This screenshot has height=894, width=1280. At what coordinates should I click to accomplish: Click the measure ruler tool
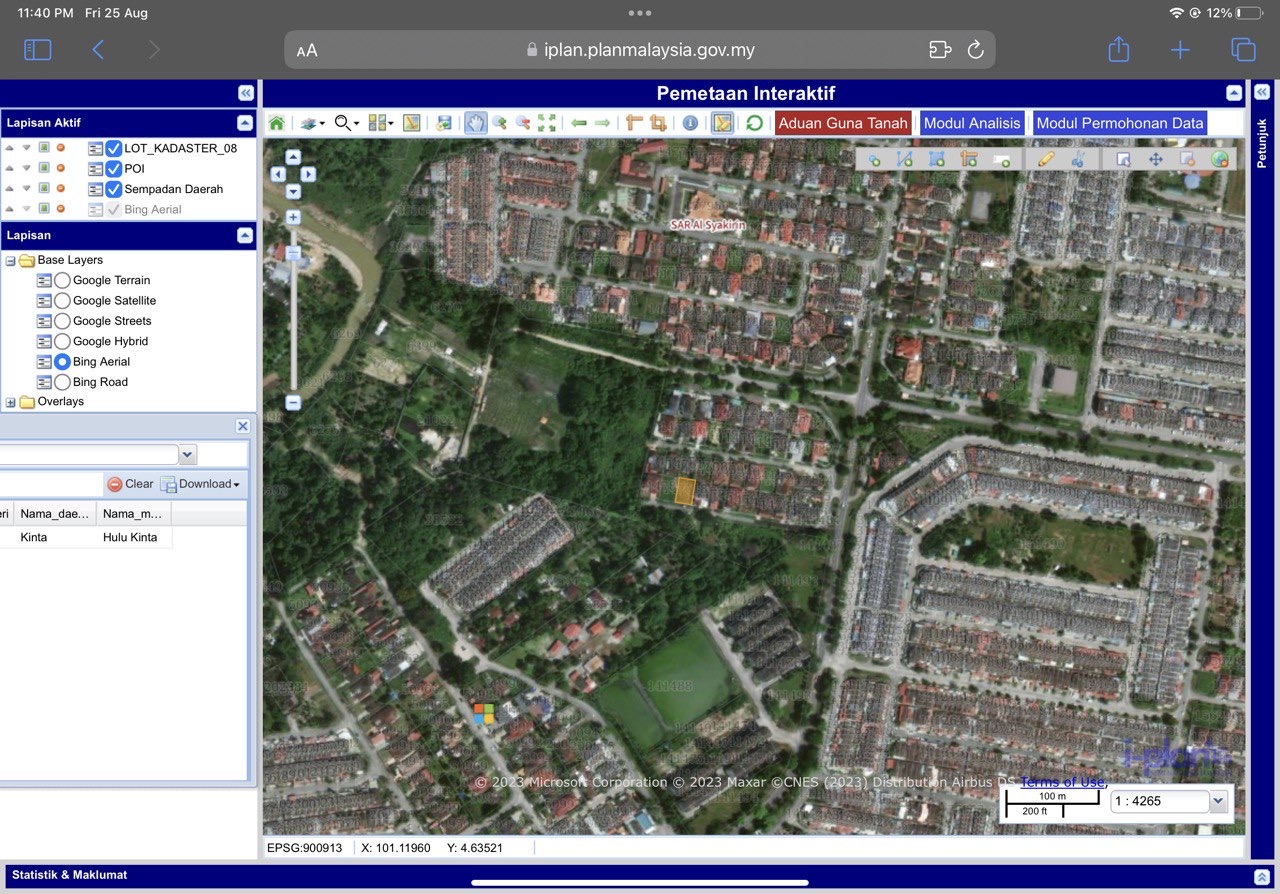pos(634,123)
